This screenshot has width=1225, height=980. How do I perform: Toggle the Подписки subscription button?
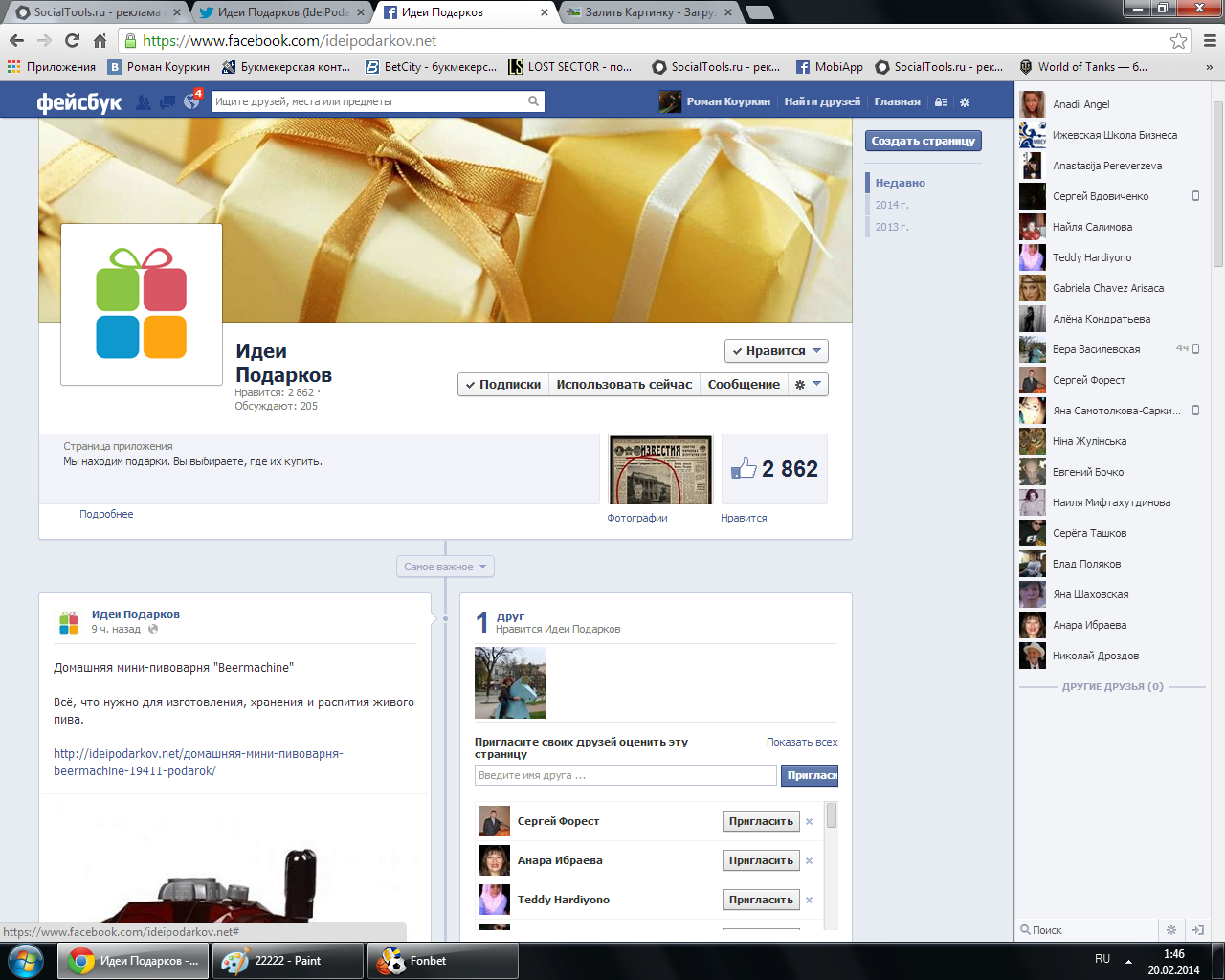502,385
